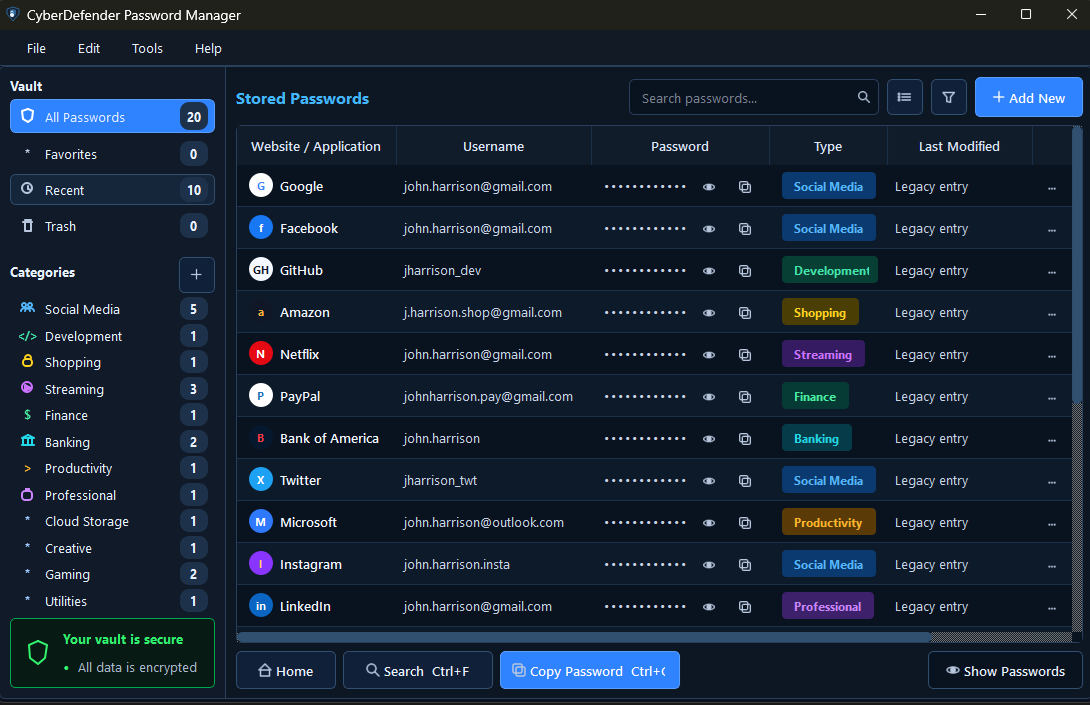Open more options for Facebook row
1090x705 pixels.
pyautogui.click(x=1052, y=230)
